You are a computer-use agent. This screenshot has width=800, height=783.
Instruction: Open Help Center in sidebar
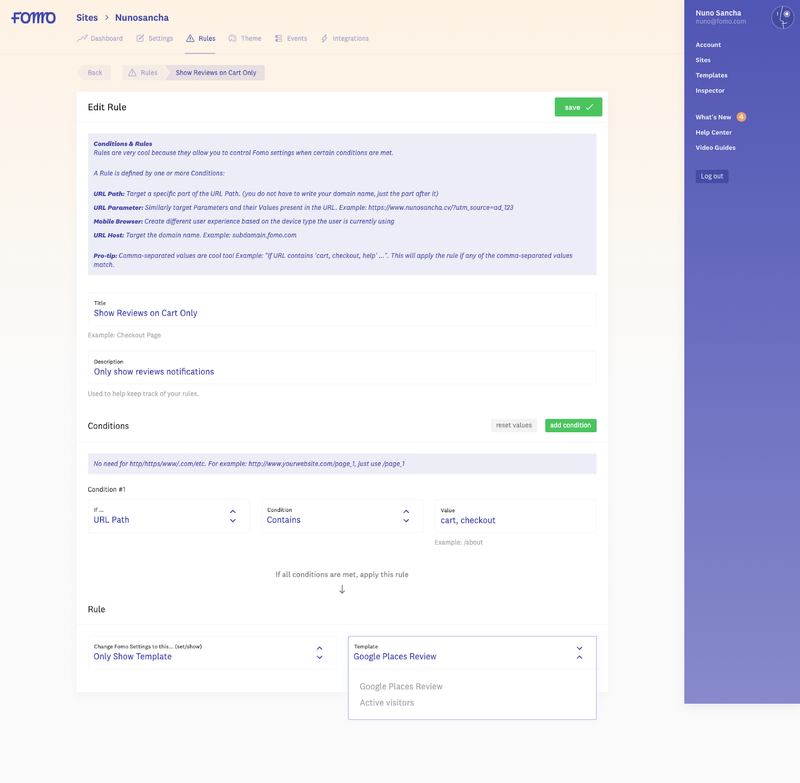tap(713, 133)
